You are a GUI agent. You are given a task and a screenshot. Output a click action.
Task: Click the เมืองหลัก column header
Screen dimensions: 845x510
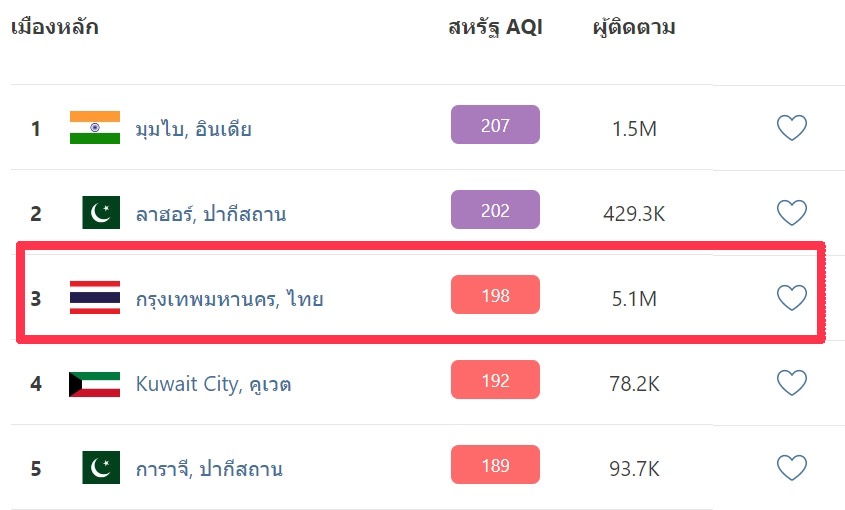pos(54,27)
